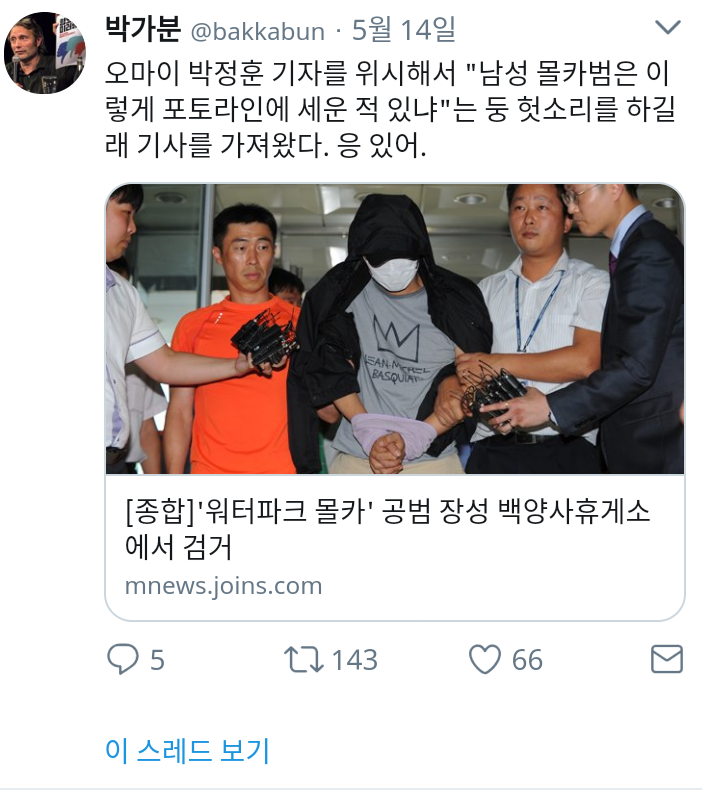This screenshot has height=790, width=702.
Task: Send tweet via envelope message icon
Action: click(667, 659)
